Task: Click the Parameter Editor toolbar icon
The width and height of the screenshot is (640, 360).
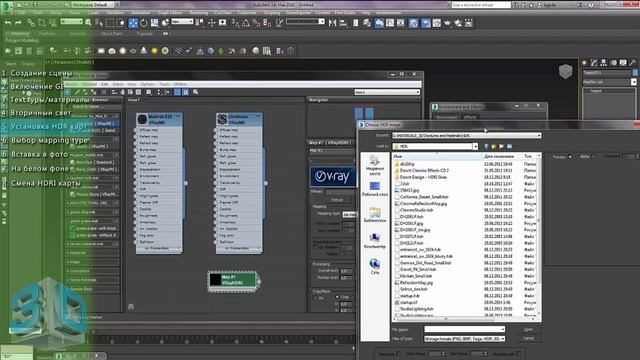Action: coord(186,92)
